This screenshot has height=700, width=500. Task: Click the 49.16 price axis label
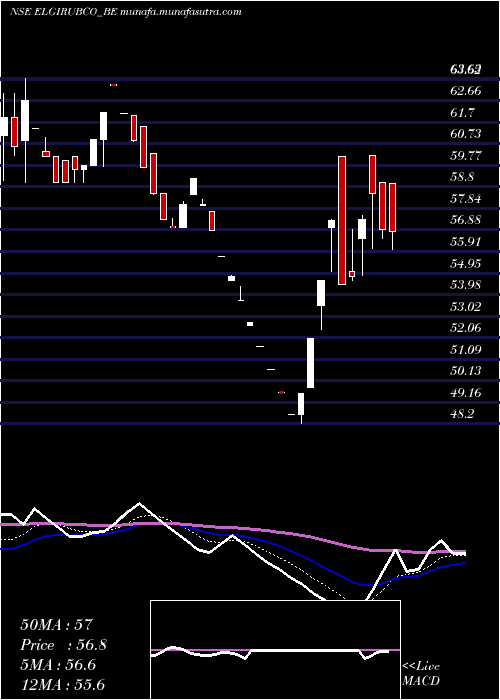pos(467,393)
